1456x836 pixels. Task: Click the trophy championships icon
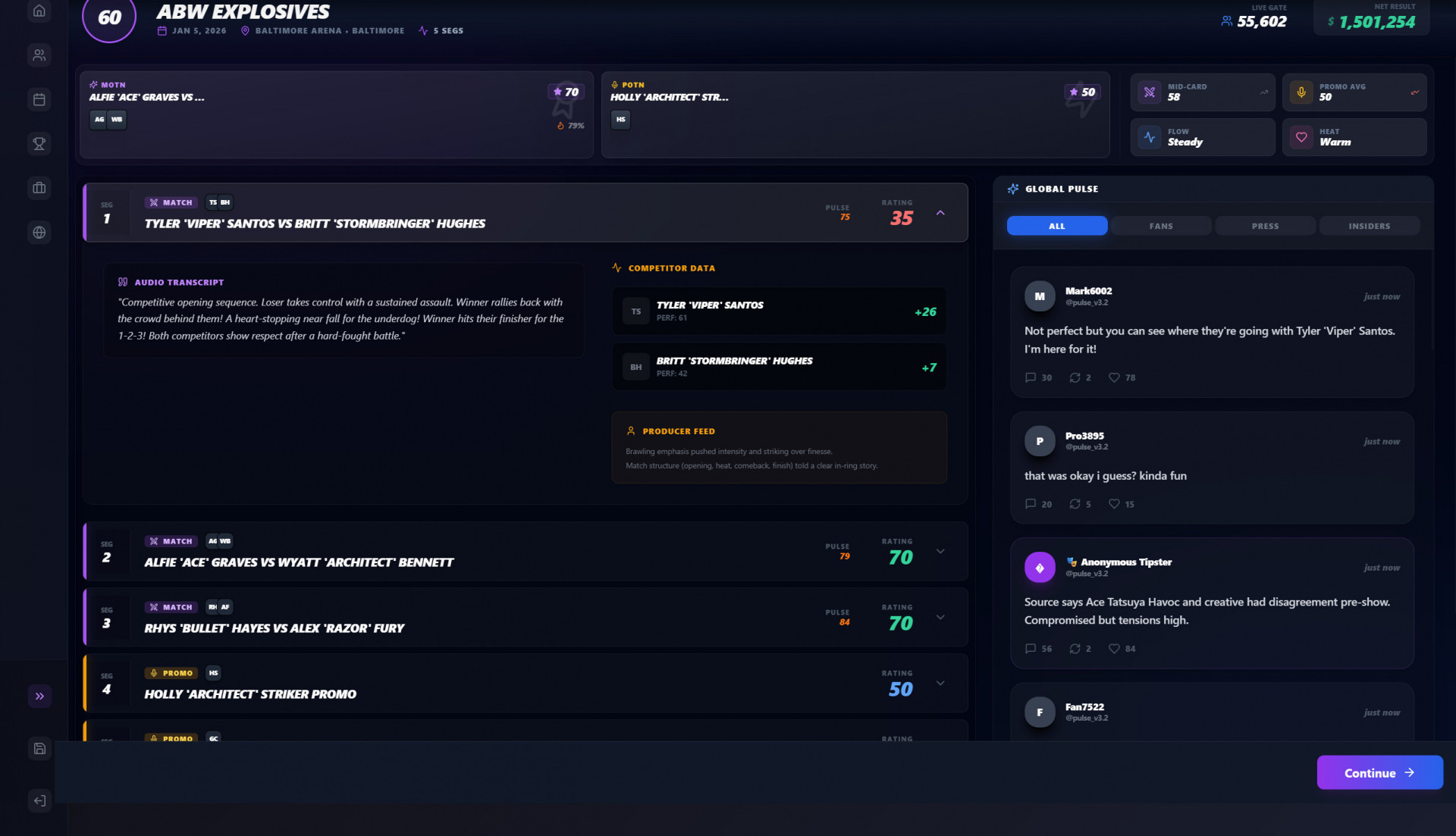pyautogui.click(x=39, y=143)
